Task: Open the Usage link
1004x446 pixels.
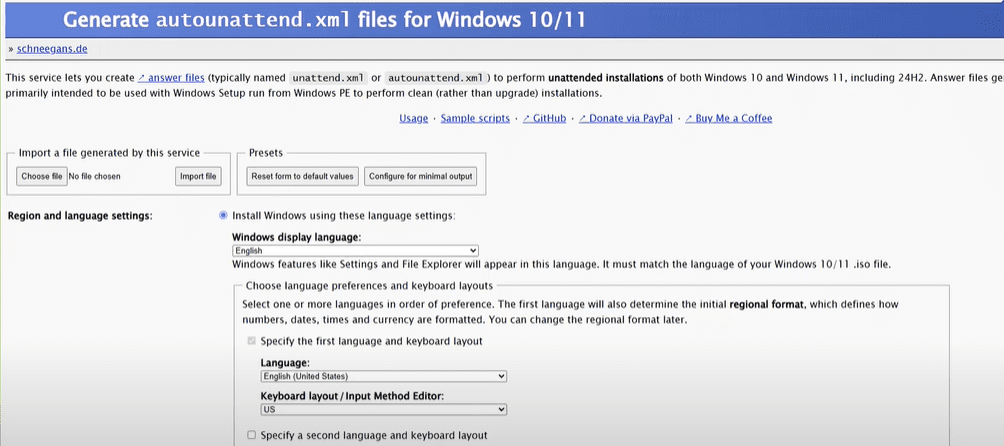Action: pos(413,119)
